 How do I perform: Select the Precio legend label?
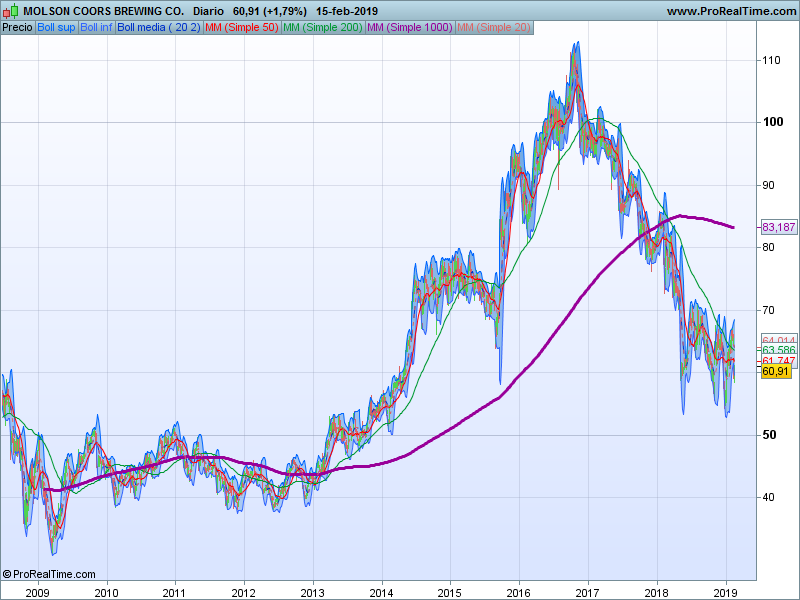tap(18, 28)
